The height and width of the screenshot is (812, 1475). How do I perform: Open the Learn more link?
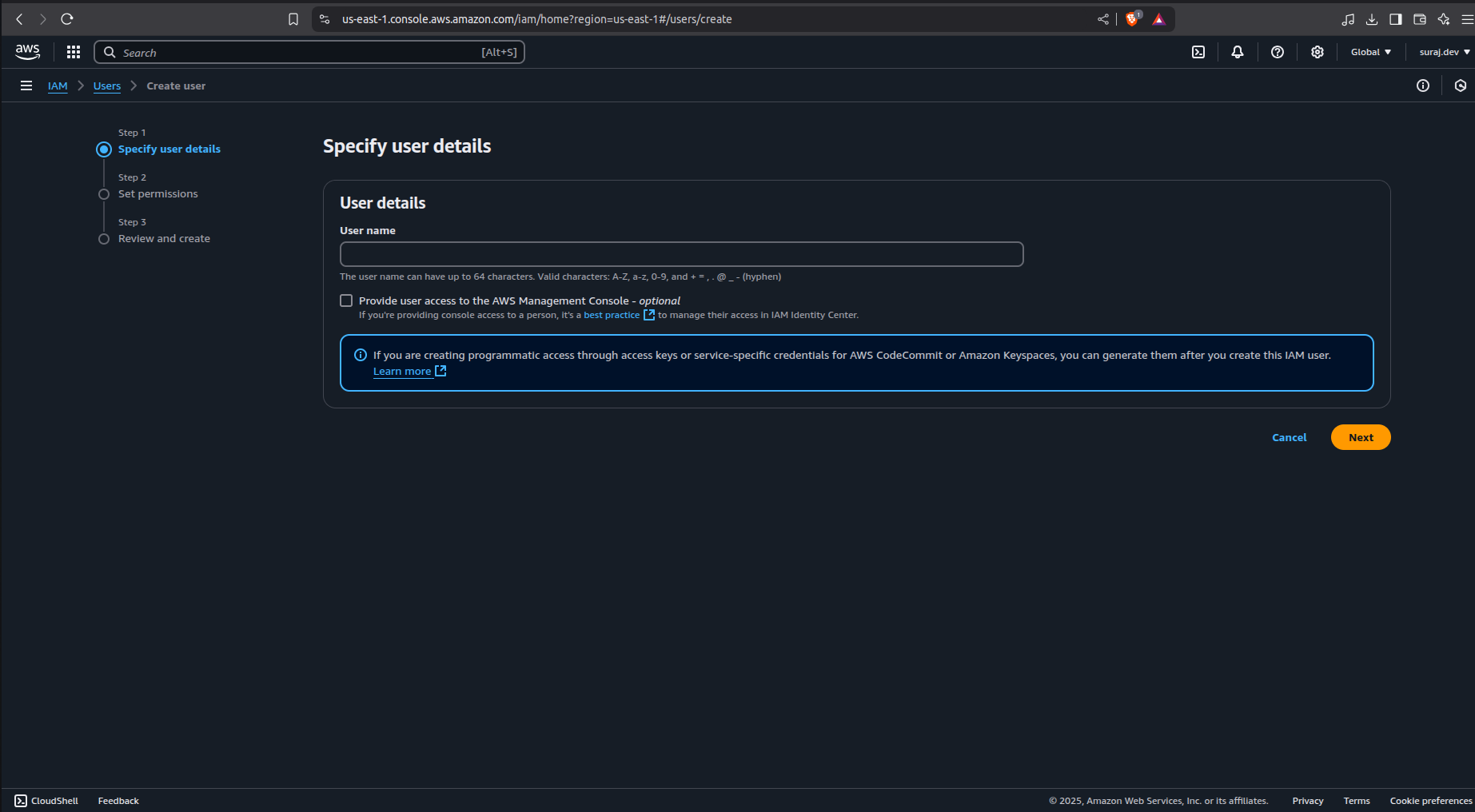pos(409,371)
